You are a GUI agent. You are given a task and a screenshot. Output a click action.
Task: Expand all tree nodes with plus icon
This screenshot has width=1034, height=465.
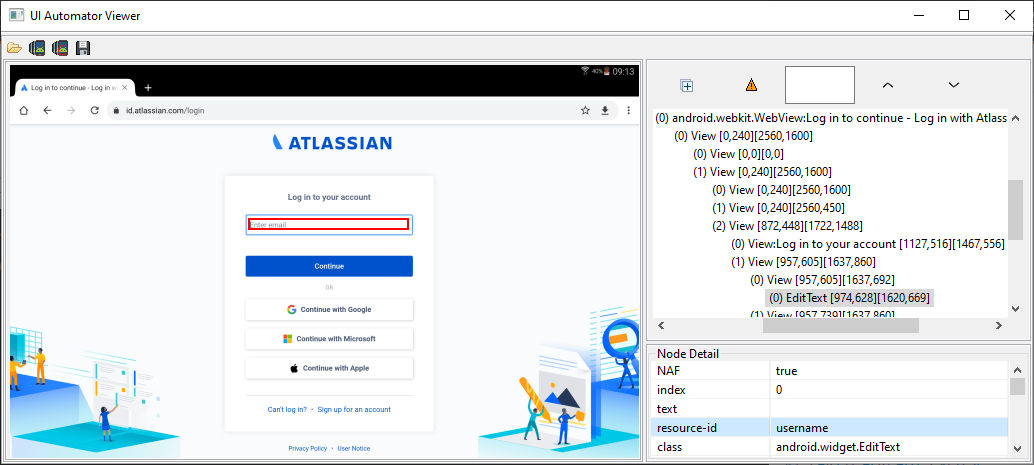tap(686, 85)
